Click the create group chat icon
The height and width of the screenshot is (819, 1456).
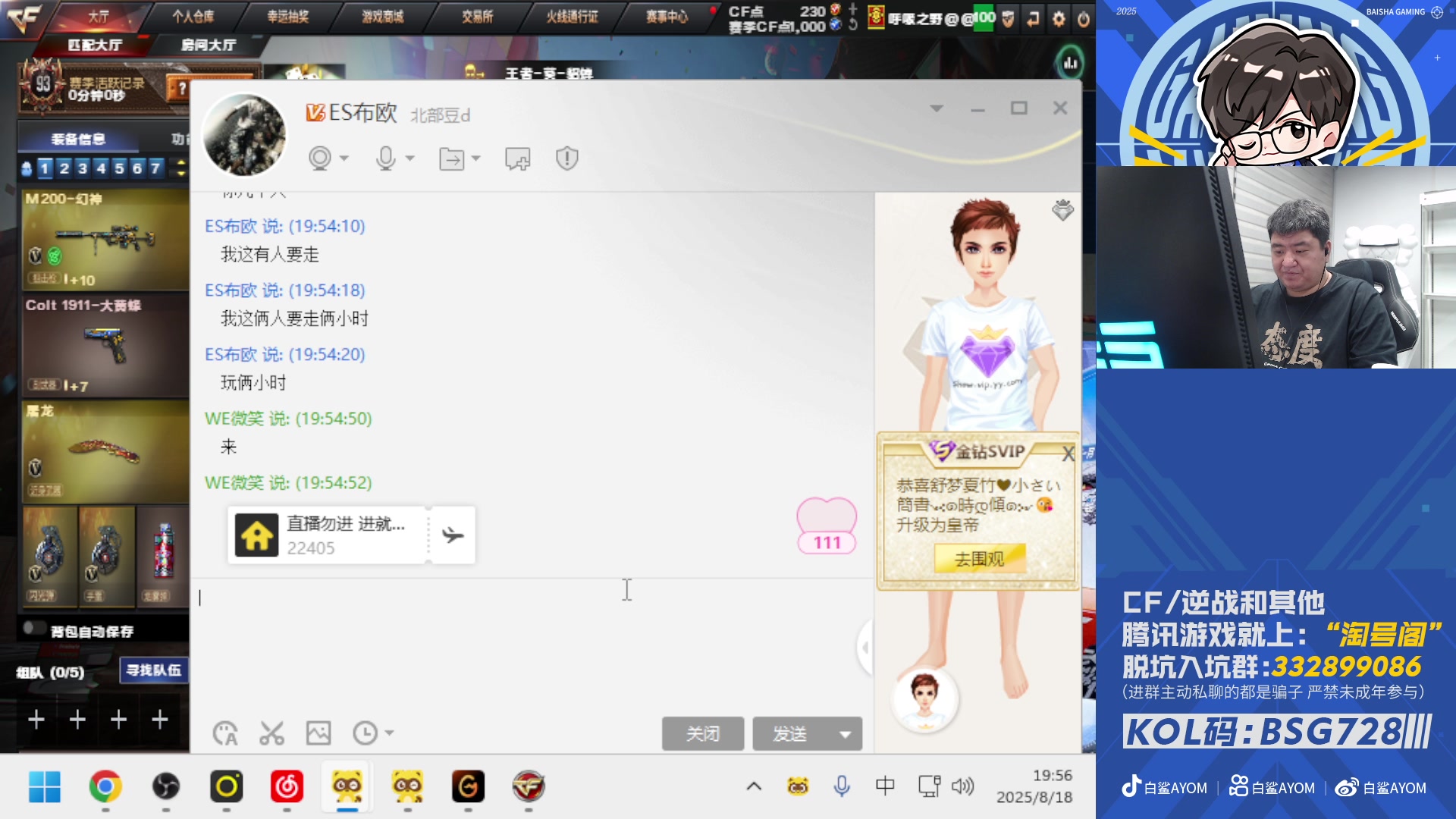(x=518, y=158)
